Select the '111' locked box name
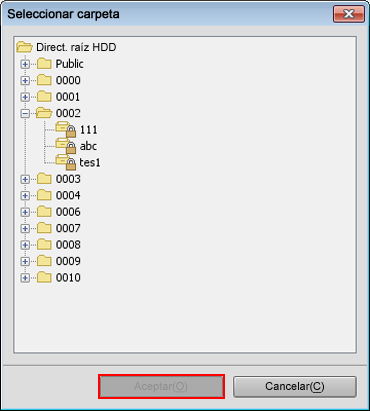Screen dimensions: 370x411 89,130
